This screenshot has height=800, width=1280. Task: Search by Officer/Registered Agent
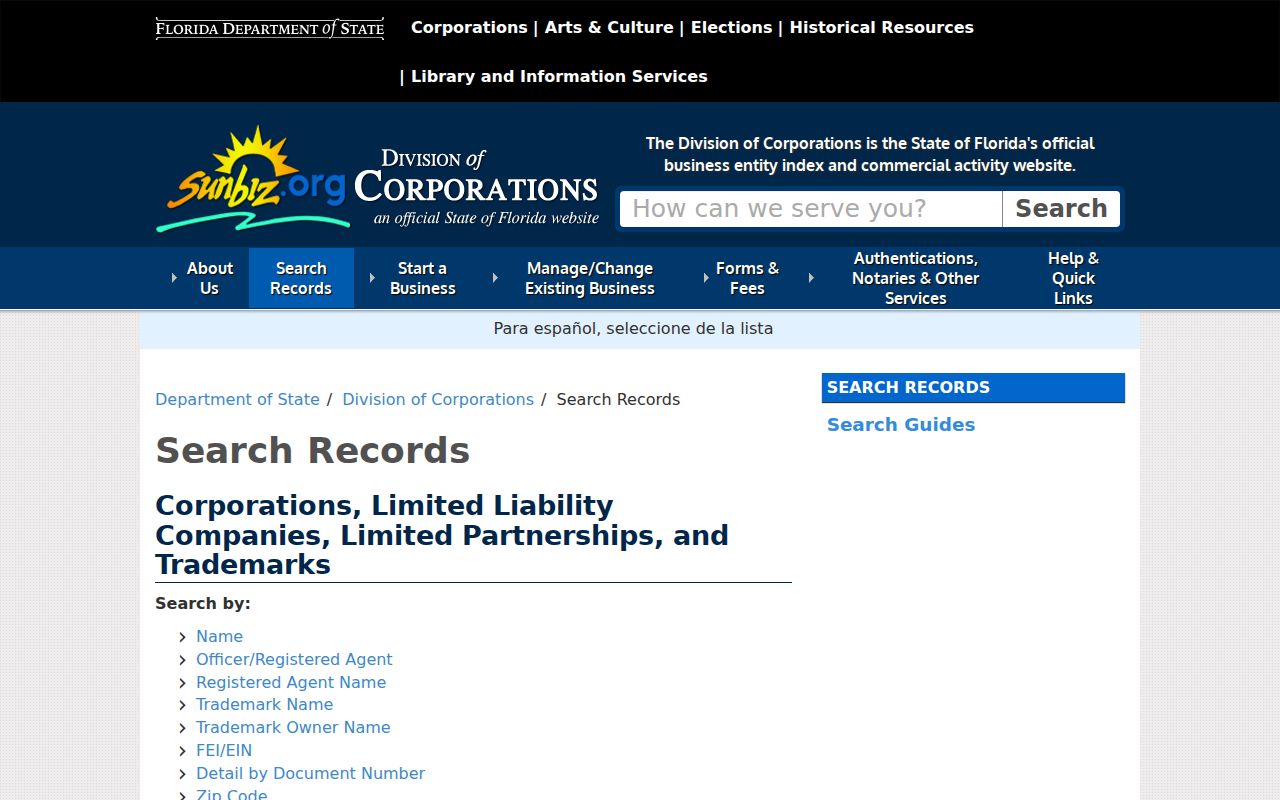click(294, 659)
